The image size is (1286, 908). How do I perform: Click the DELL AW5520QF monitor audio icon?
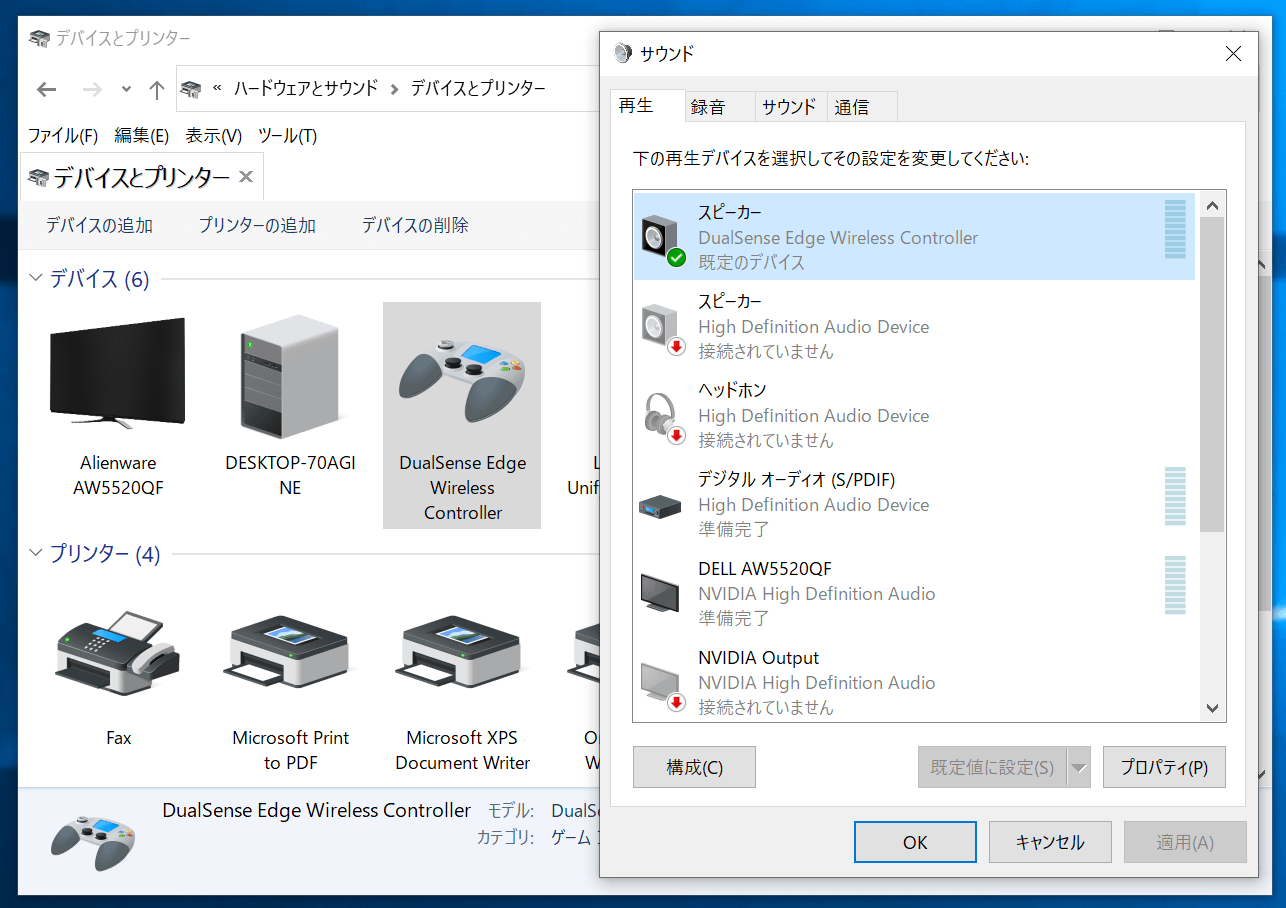[660, 594]
